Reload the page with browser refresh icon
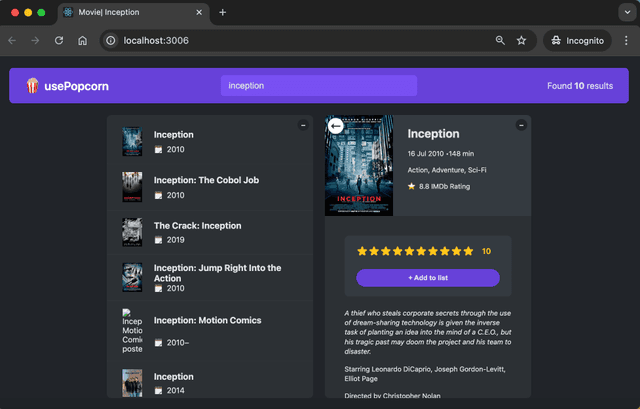The height and width of the screenshot is (409, 640). click(60, 40)
